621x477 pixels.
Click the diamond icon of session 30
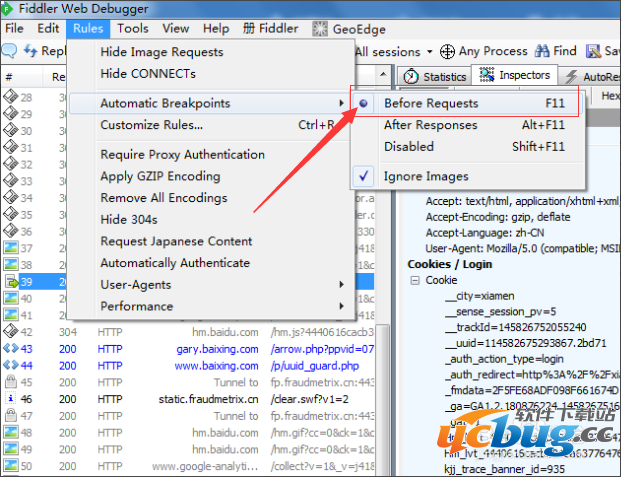click(x=11, y=130)
